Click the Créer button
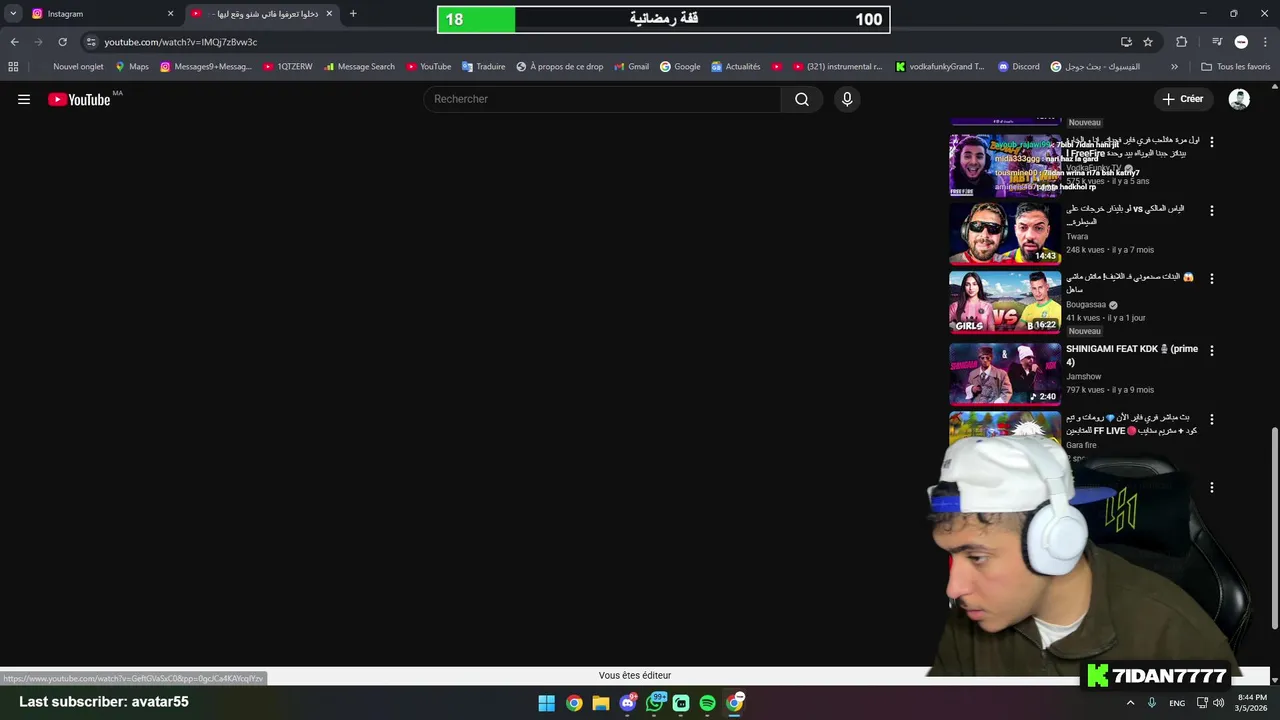 [x=1183, y=99]
